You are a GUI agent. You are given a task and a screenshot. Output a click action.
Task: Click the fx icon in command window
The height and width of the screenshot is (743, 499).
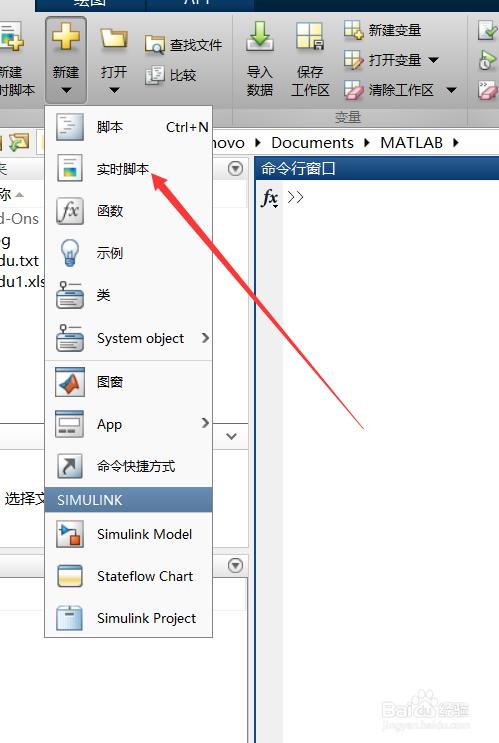pyautogui.click(x=270, y=198)
